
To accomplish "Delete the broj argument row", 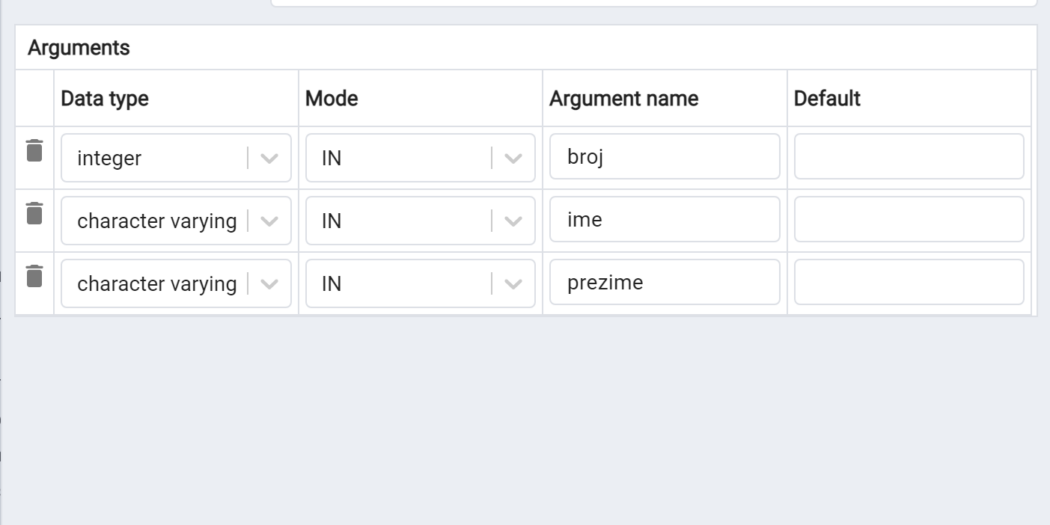I will tap(34, 151).
